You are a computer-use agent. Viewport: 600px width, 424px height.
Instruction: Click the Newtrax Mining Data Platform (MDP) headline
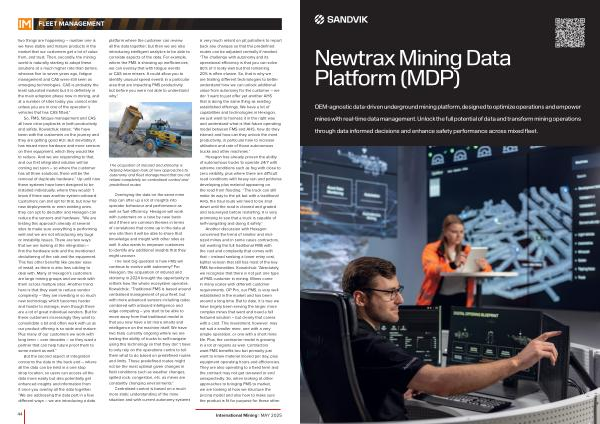pyautogui.click(x=412, y=68)
